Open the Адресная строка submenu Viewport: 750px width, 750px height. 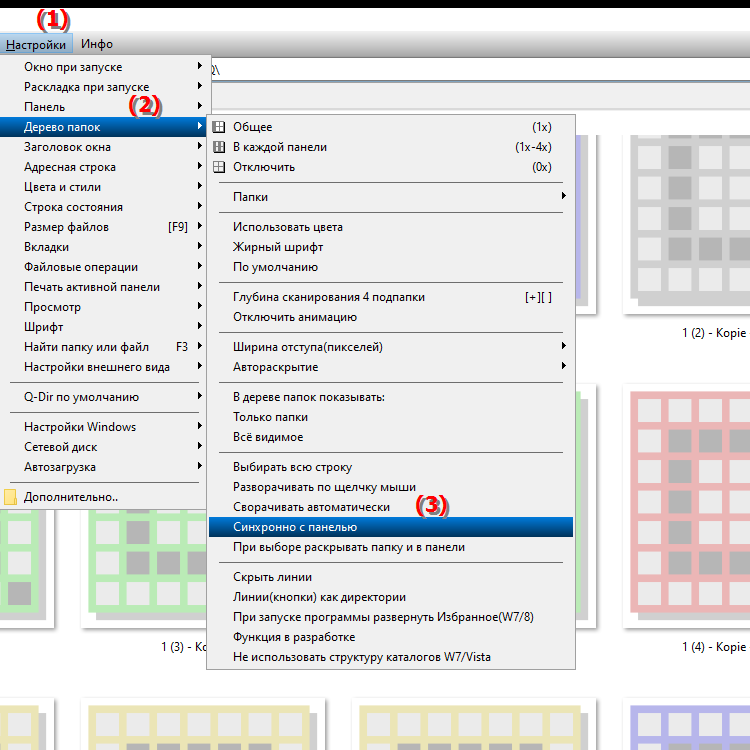(x=103, y=167)
